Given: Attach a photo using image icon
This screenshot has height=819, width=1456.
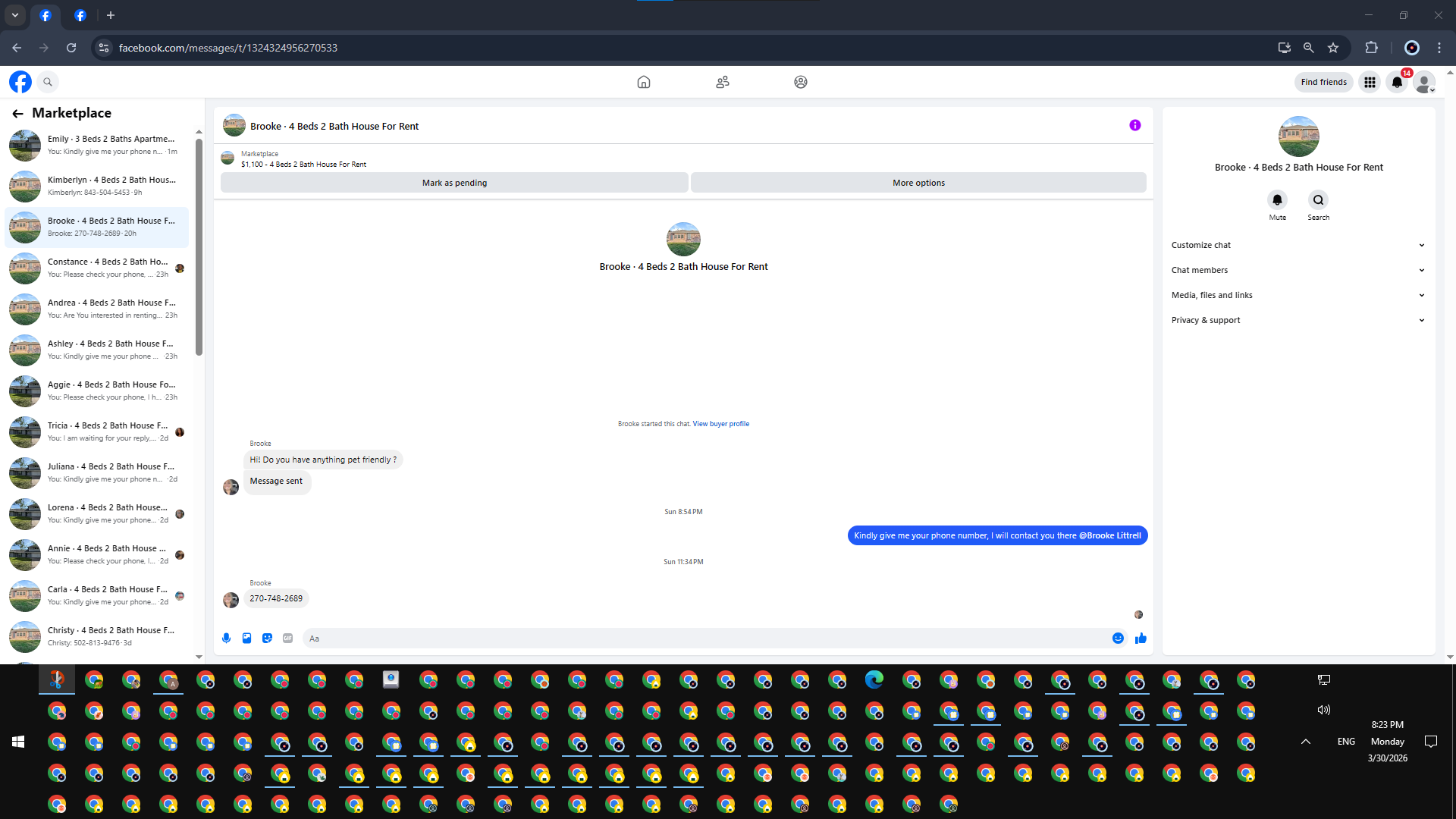Looking at the screenshot, I should (x=246, y=639).
